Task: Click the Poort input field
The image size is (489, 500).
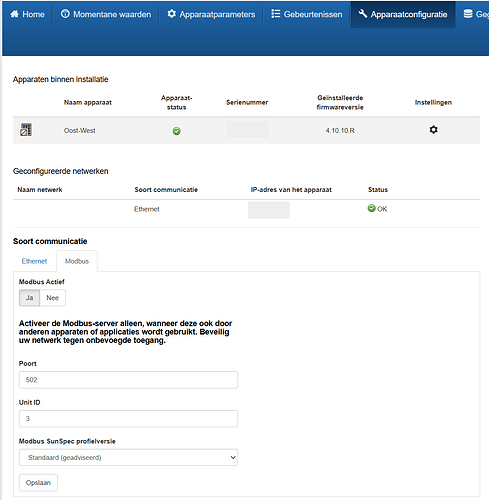Action: point(128,380)
